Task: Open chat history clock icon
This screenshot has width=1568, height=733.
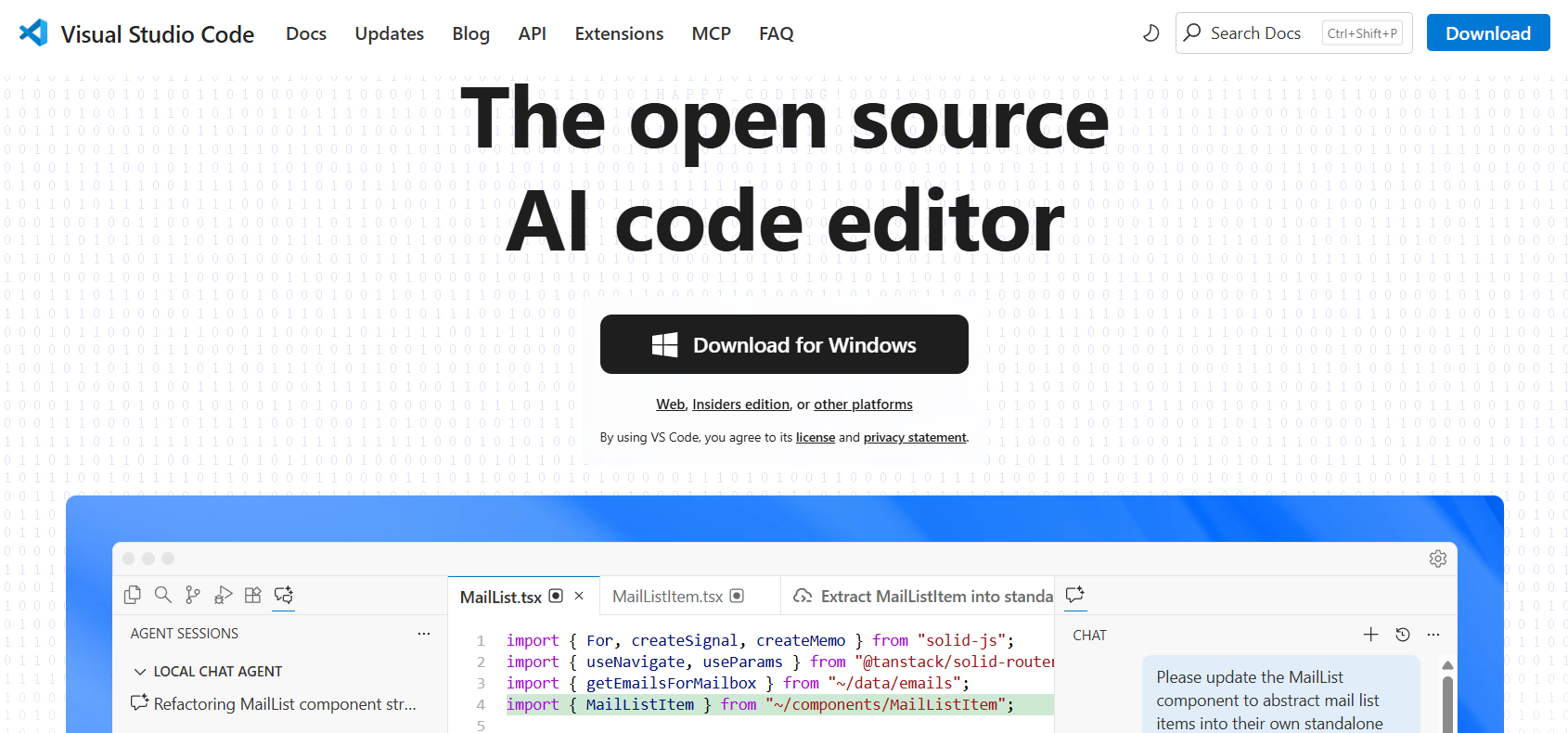Action: coord(1403,635)
